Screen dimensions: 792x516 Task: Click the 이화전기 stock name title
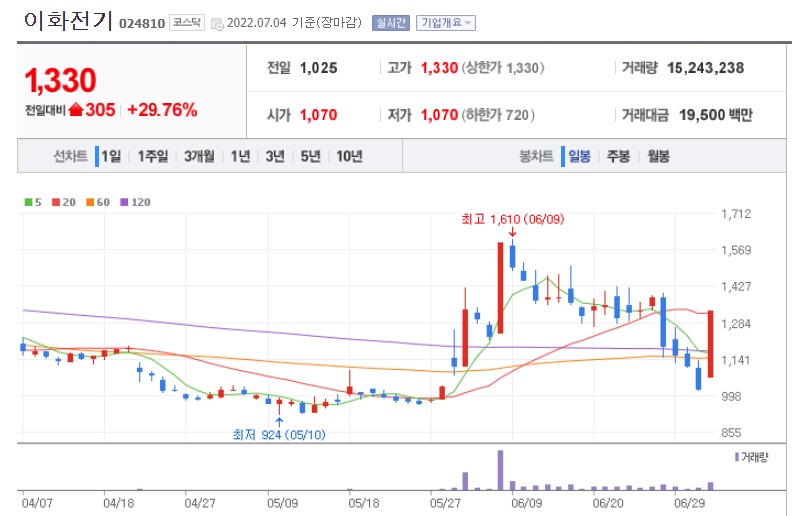[68, 21]
